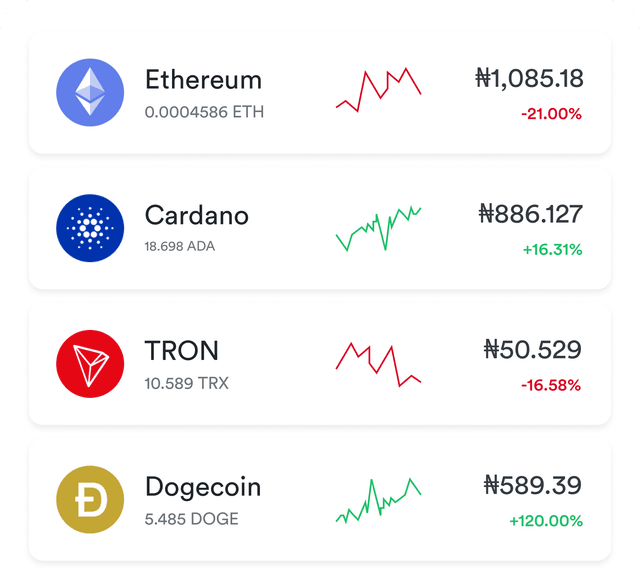Click the ₦1,085.18 Ethereum price

pyautogui.click(x=529, y=79)
